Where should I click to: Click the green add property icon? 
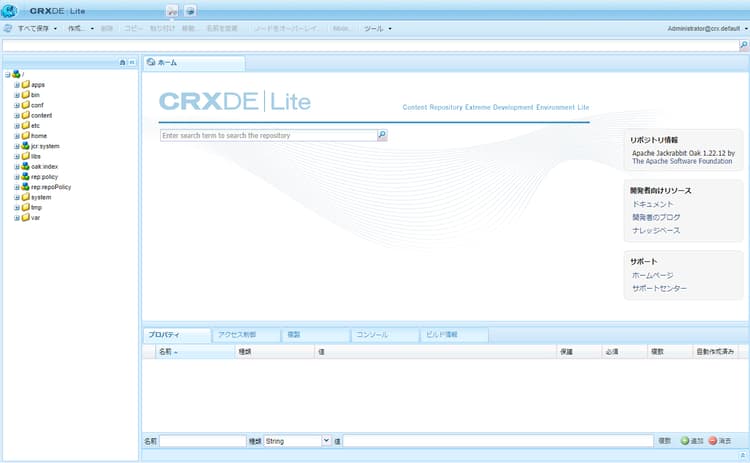(x=685, y=441)
